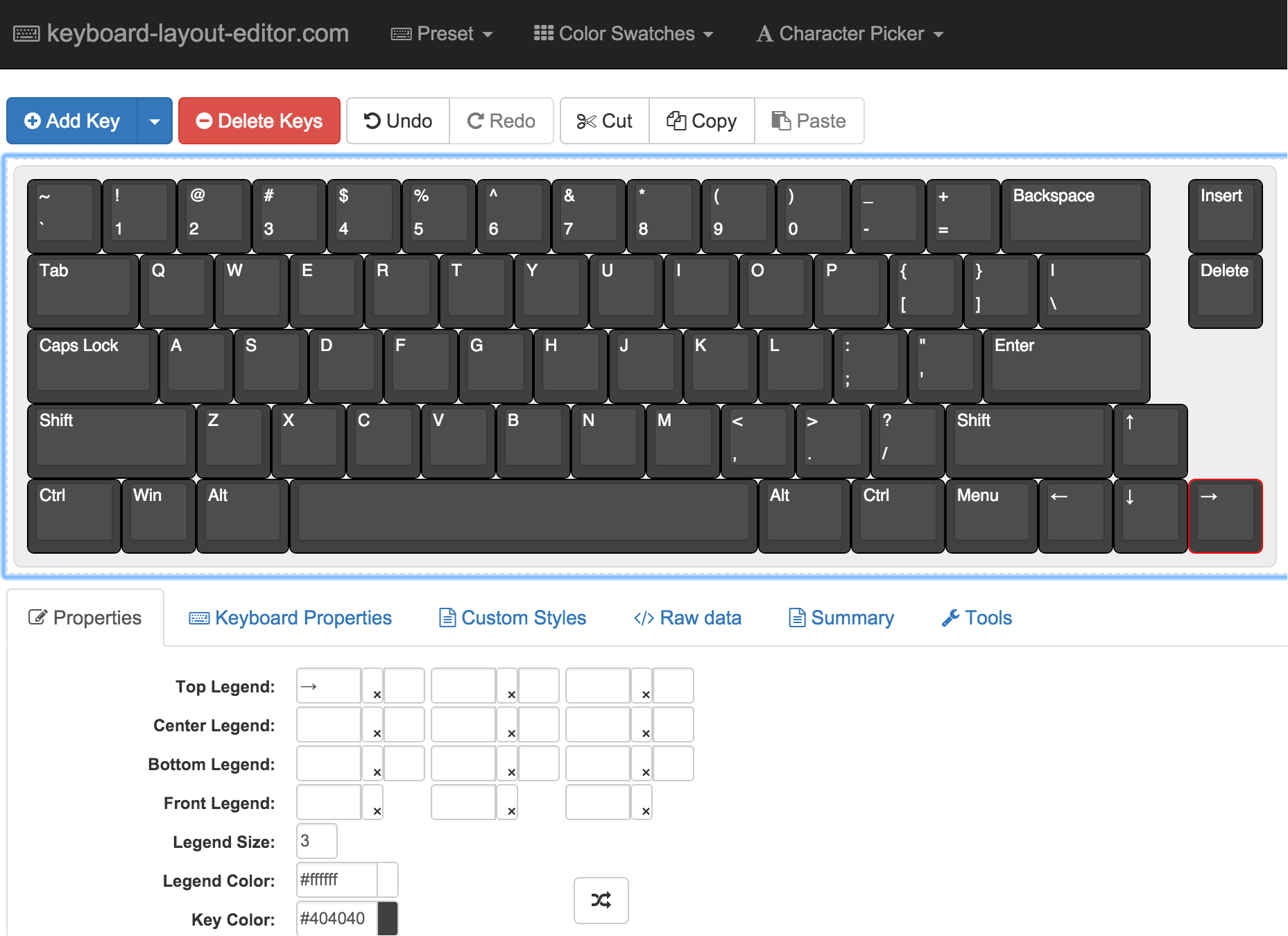Click the minus icon on Delete Keys
Screen dimensions: 1288x936
pos(204,120)
